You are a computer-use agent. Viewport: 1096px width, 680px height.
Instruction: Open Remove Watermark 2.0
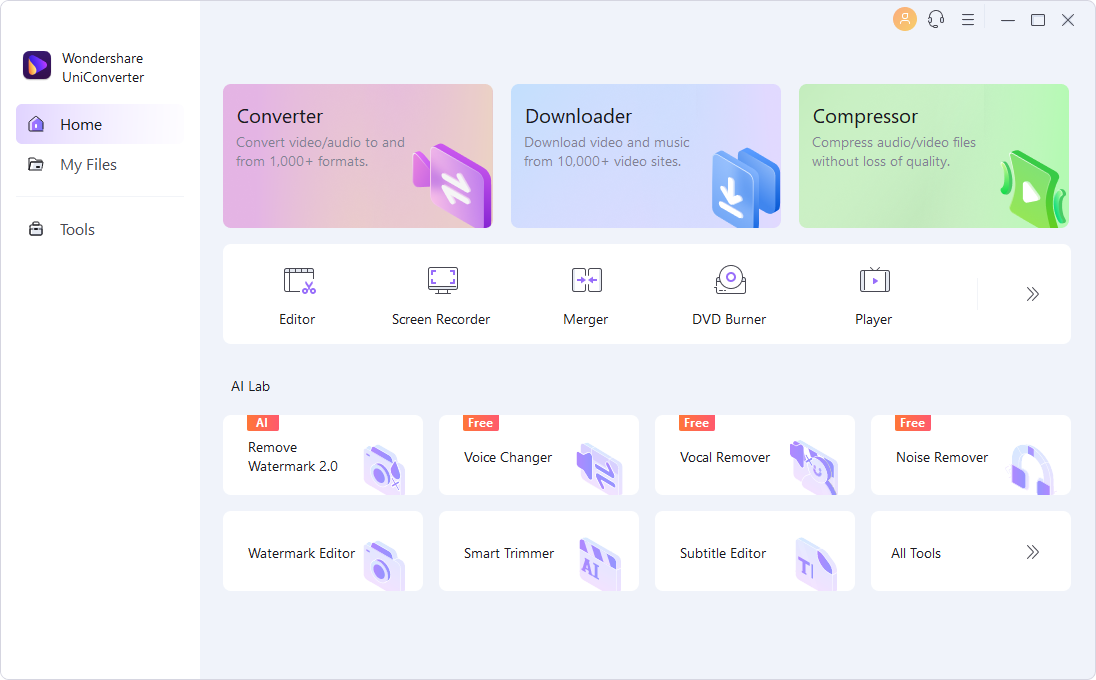(x=322, y=455)
